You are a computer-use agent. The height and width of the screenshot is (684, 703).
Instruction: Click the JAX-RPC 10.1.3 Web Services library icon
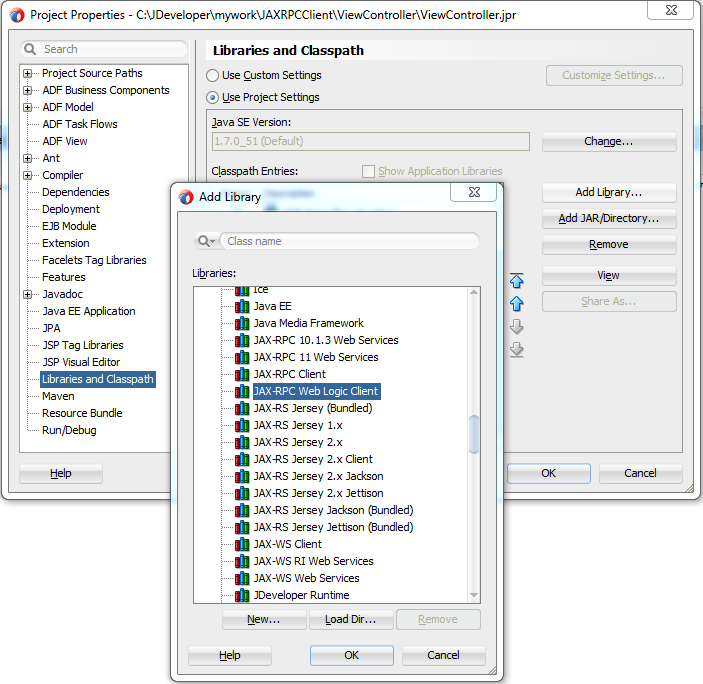pyautogui.click(x=242, y=340)
